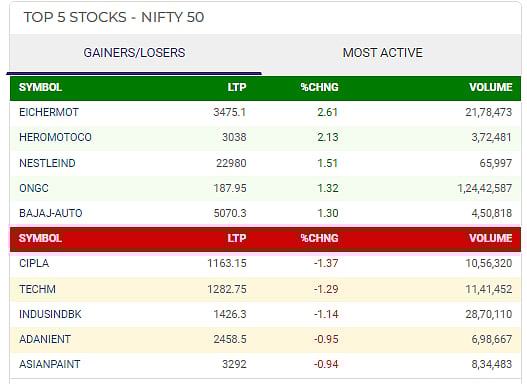This screenshot has height=384, width=527.
Task: Click TECHM price 1282.75
Action: (x=227, y=289)
